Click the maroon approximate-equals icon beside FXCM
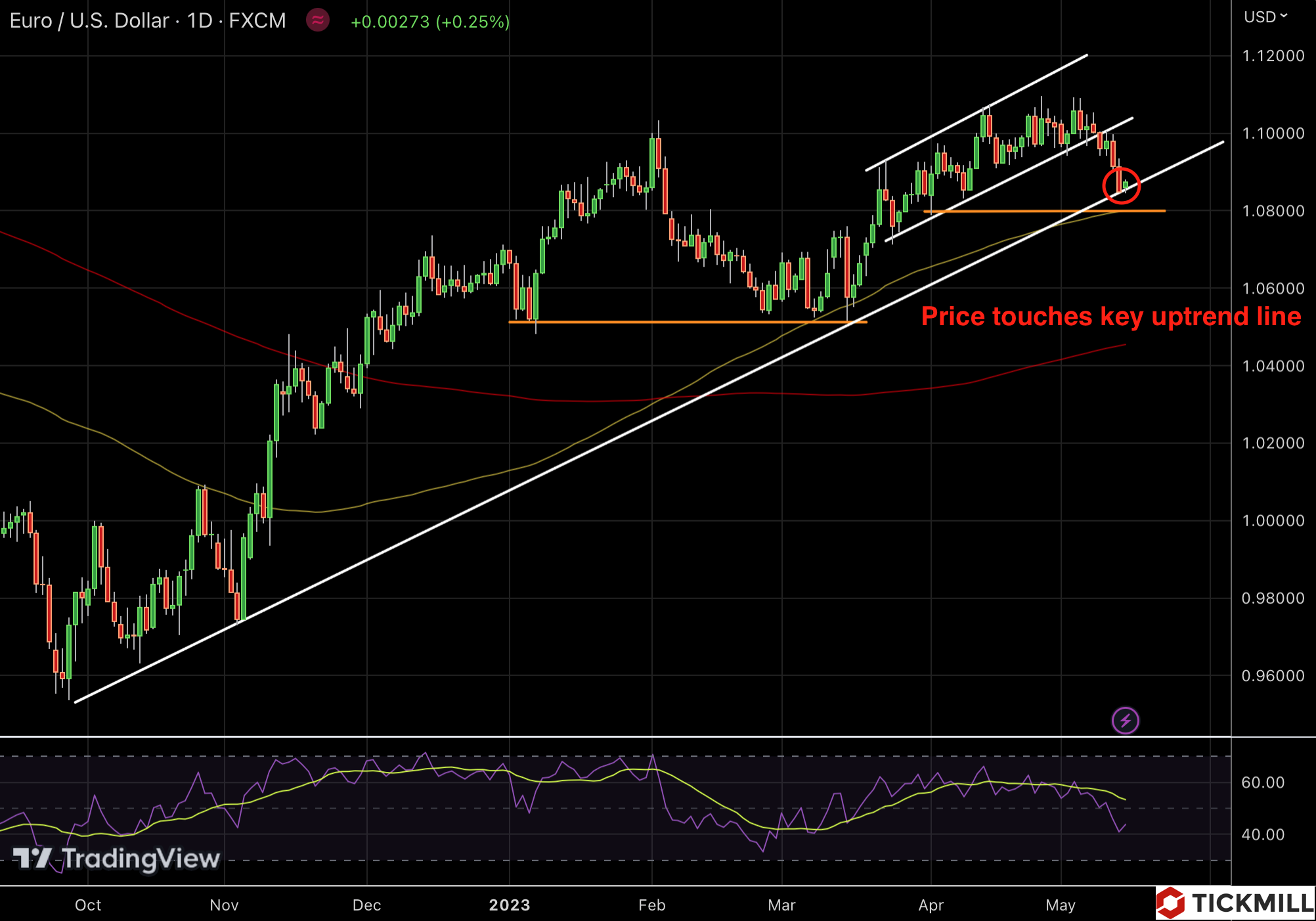This screenshot has height=921, width=1316. tap(318, 20)
